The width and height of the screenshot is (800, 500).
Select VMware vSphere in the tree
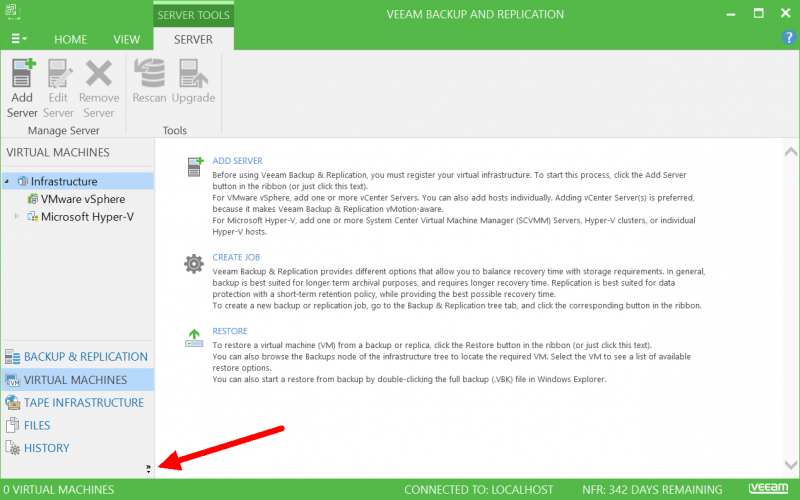[83, 199]
